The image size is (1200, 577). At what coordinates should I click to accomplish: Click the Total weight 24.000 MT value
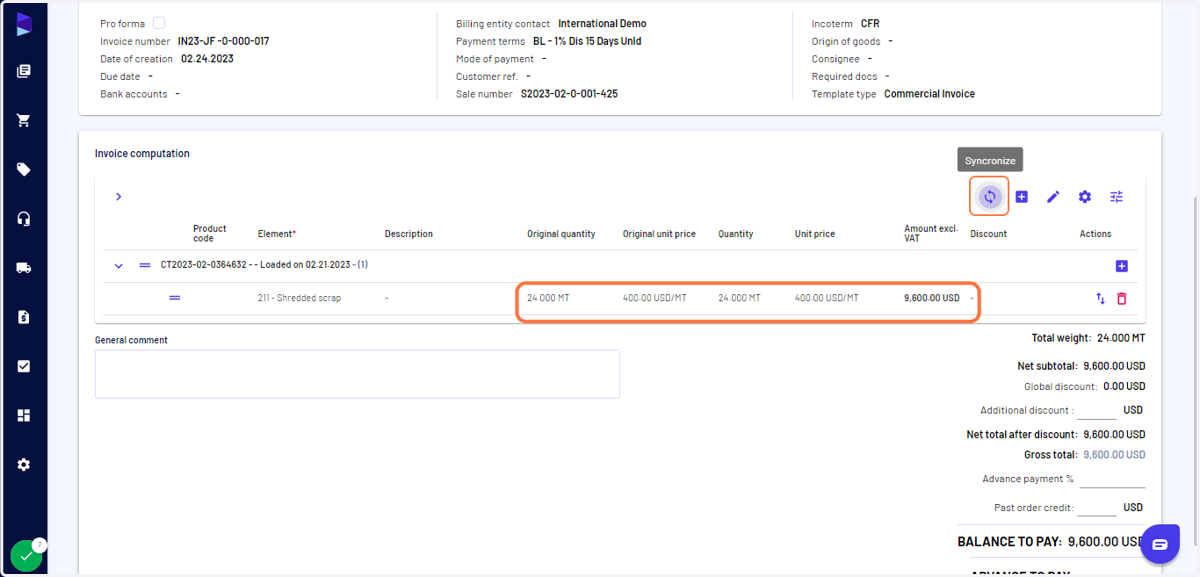pyautogui.click(x=1120, y=338)
